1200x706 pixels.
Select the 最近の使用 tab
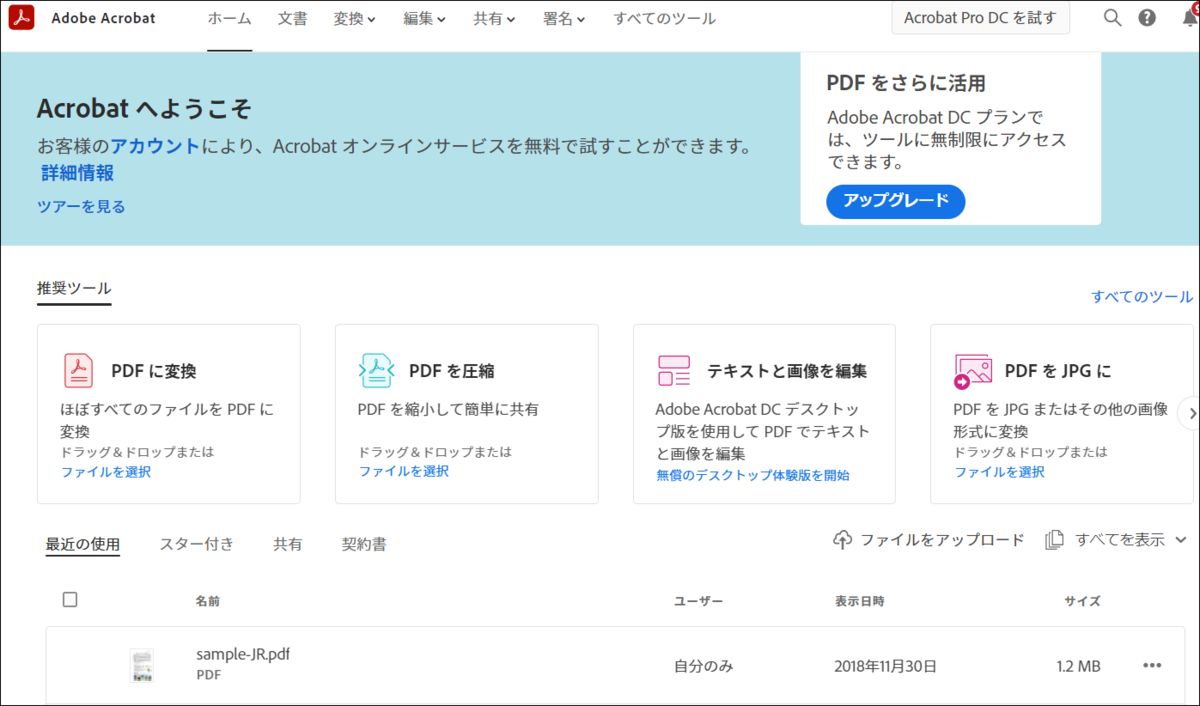pos(83,544)
